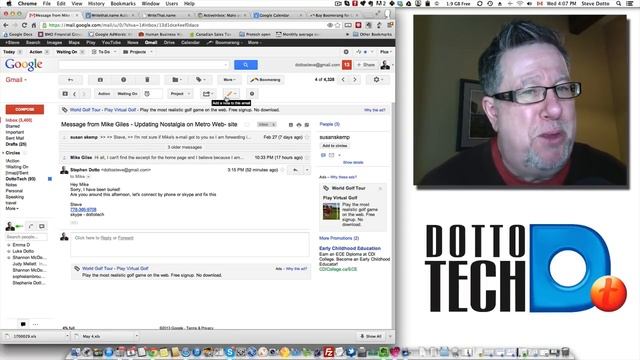Image resolution: width=640 pixels, height=360 pixels.
Task: Open More Promotions link
Action: pyautogui.click(x=339, y=238)
